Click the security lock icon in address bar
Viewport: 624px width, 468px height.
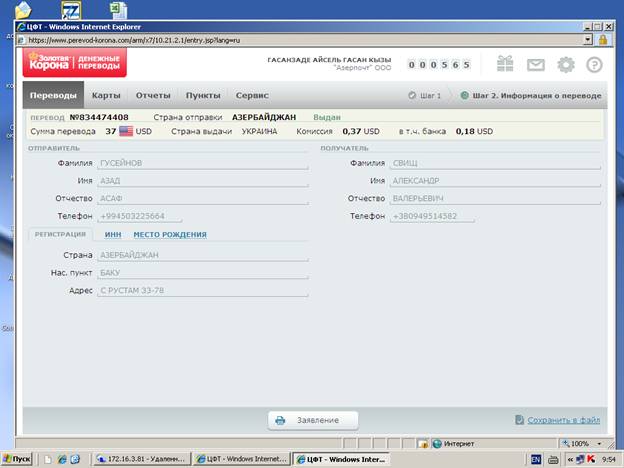[x=603, y=40]
